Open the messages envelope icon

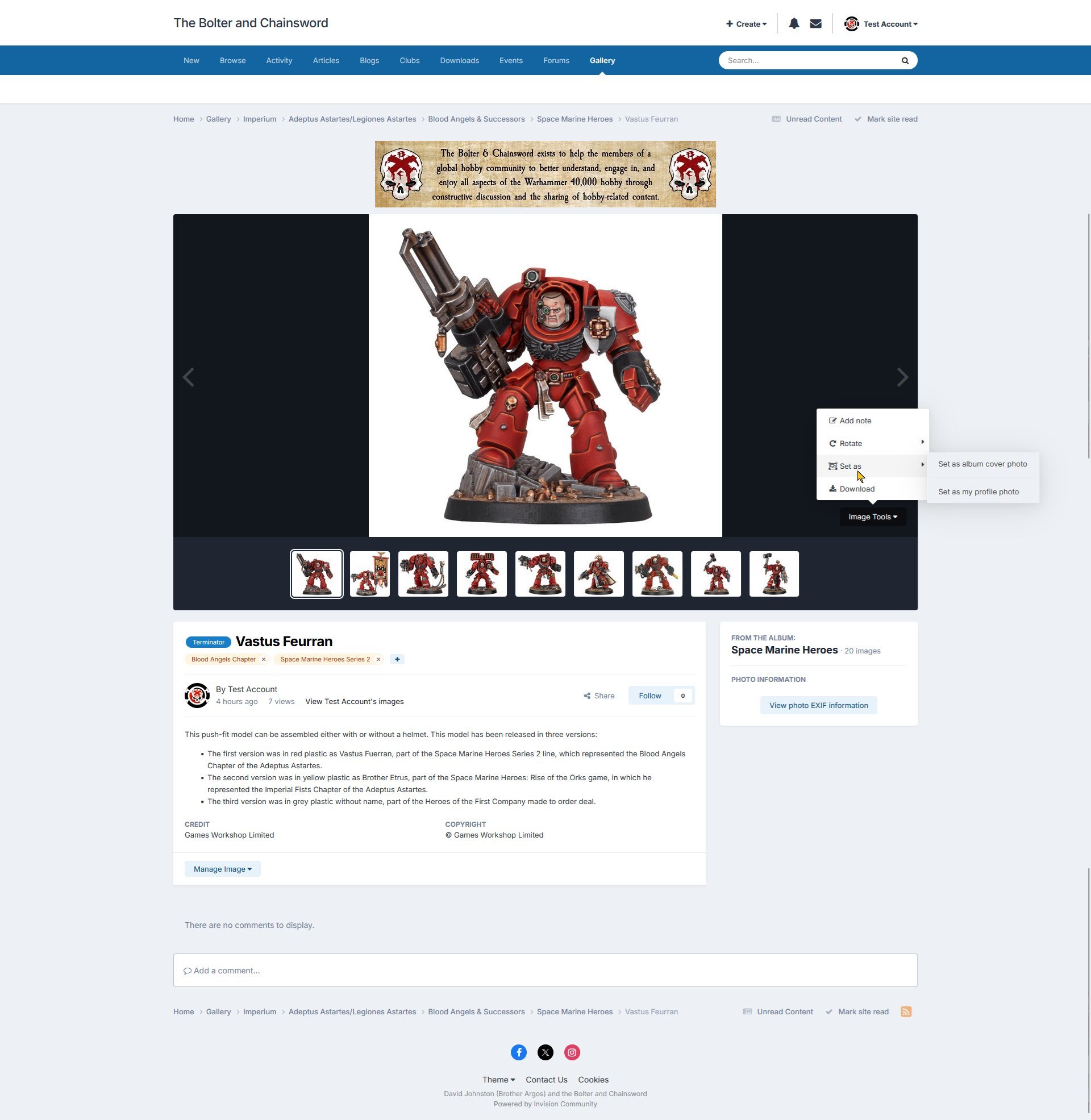point(815,23)
